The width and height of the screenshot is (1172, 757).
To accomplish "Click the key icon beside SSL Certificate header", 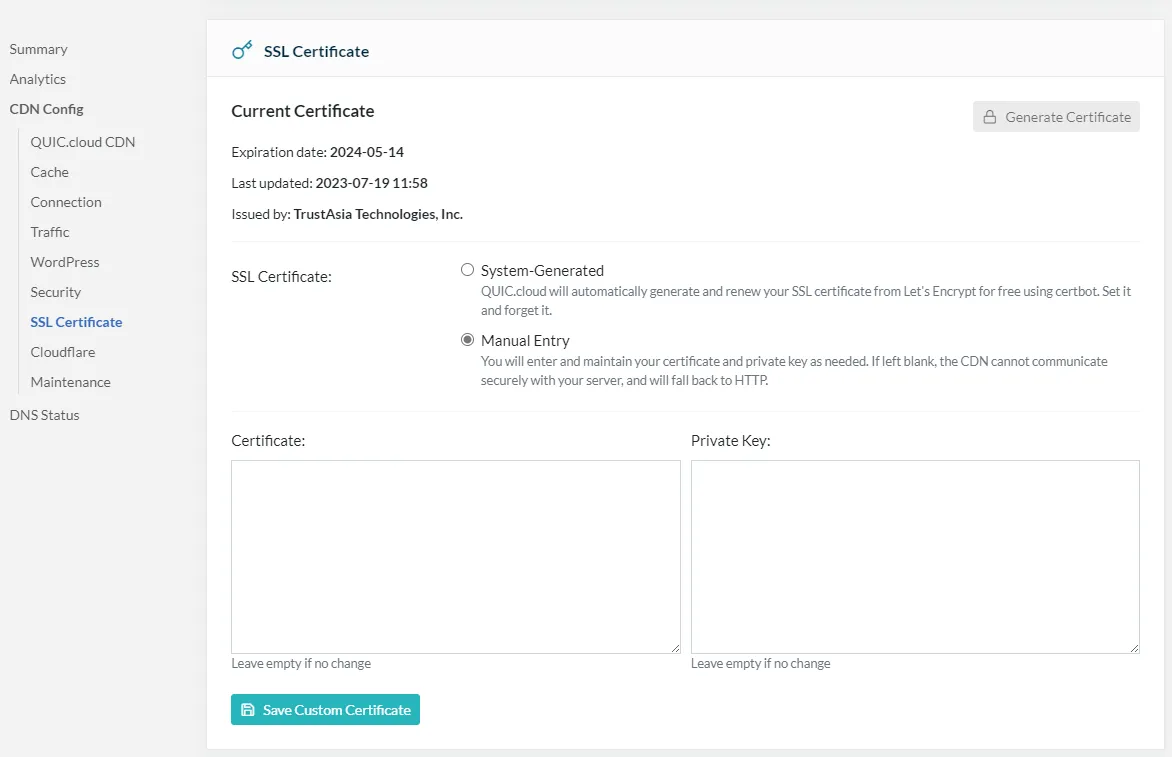I will 242,51.
